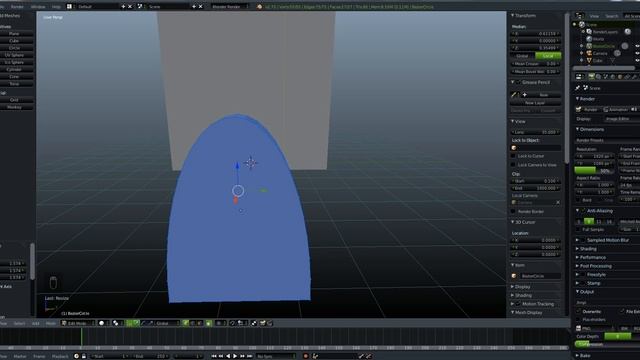The width and height of the screenshot is (640, 360).
Task: Open the viewport Mesh menu
Action: (x=51, y=323)
